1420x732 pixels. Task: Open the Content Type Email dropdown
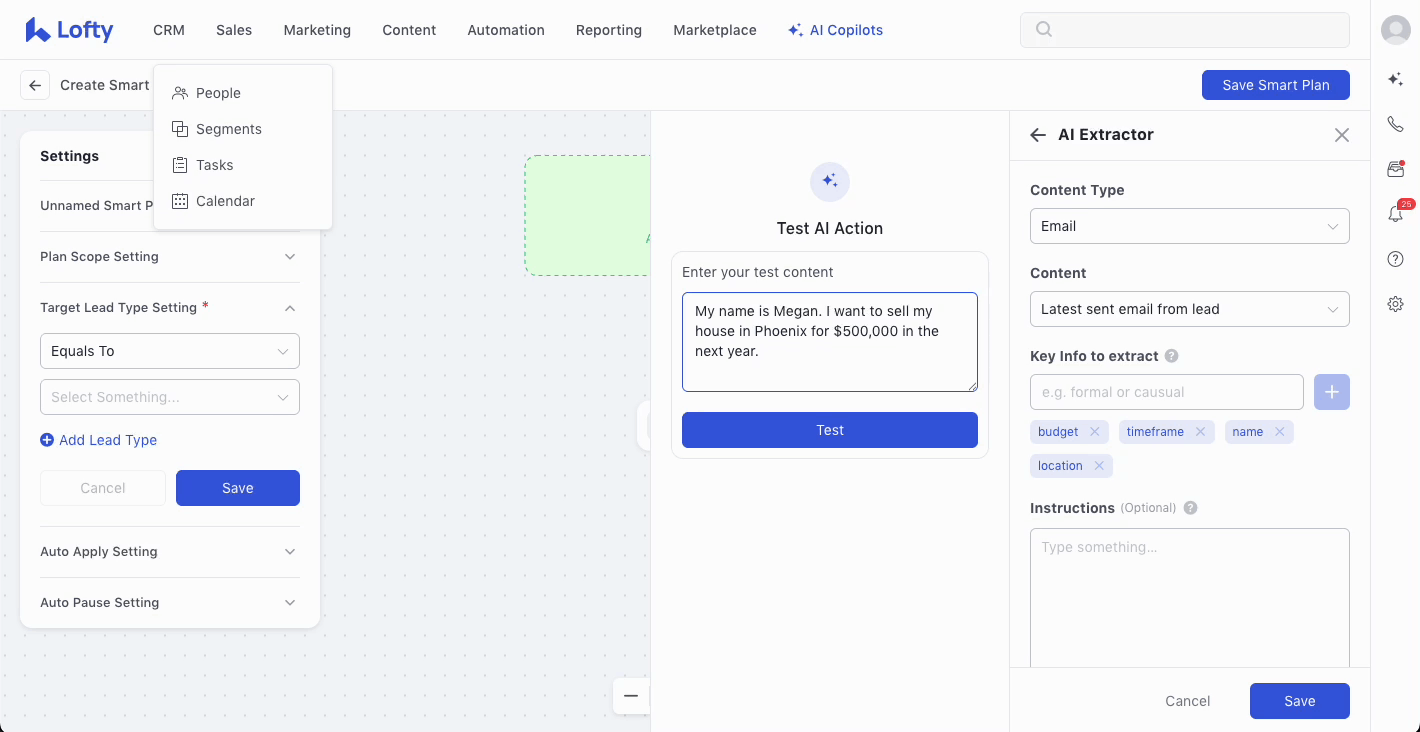point(1189,226)
